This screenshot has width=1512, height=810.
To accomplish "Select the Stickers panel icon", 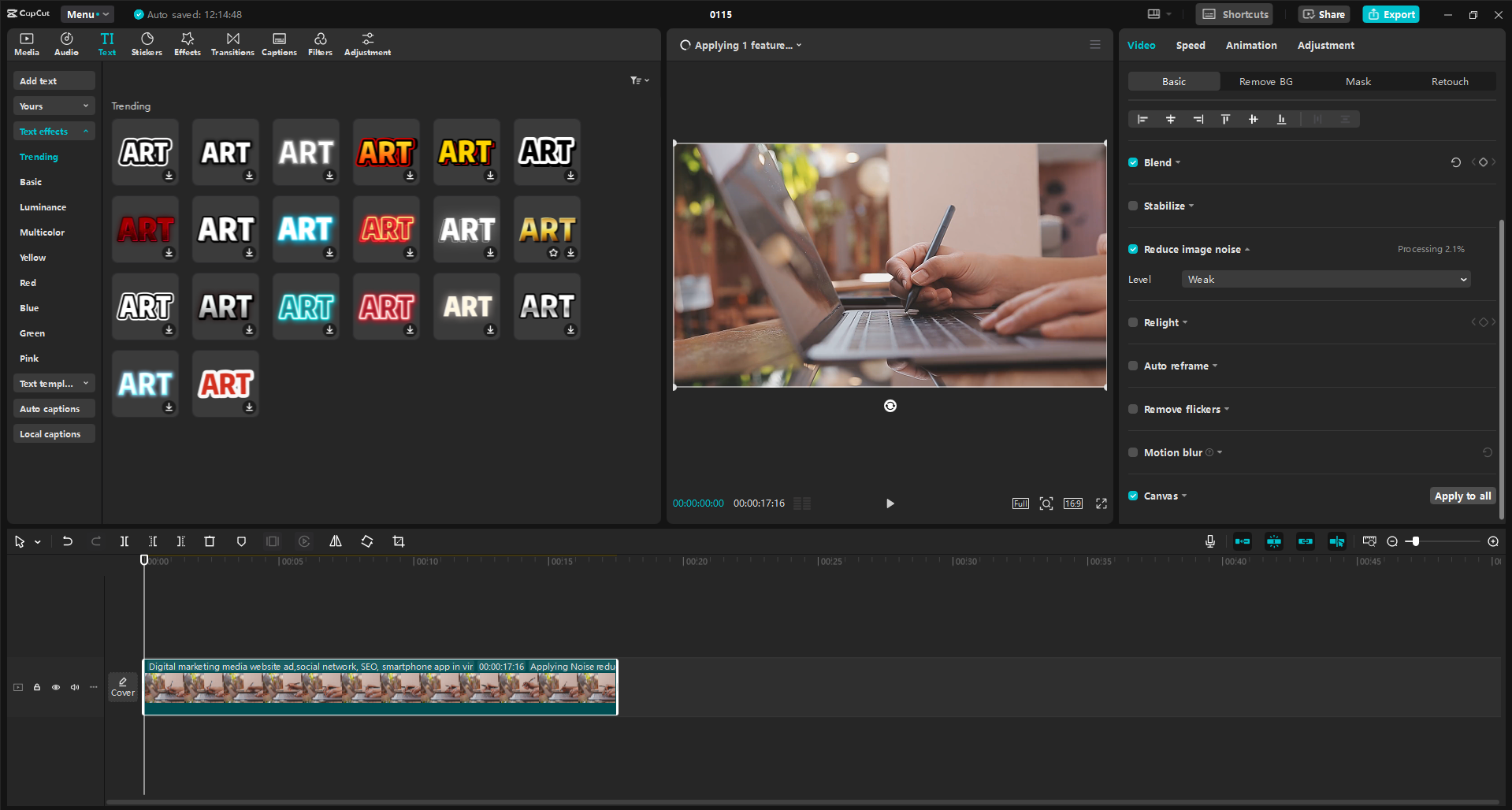I will point(147,43).
